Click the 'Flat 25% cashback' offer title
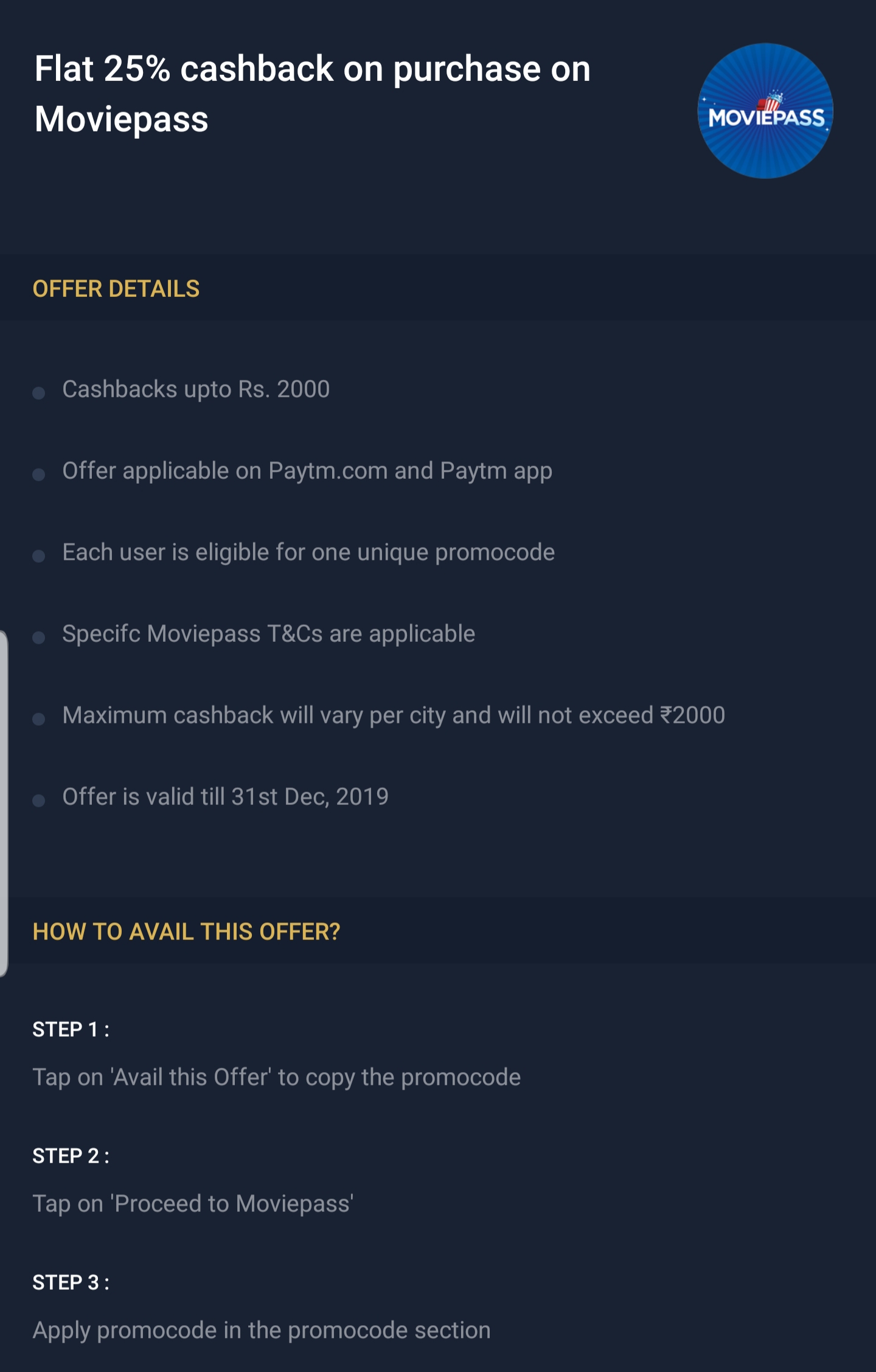This screenshot has width=876, height=1372. [x=312, y=93]
